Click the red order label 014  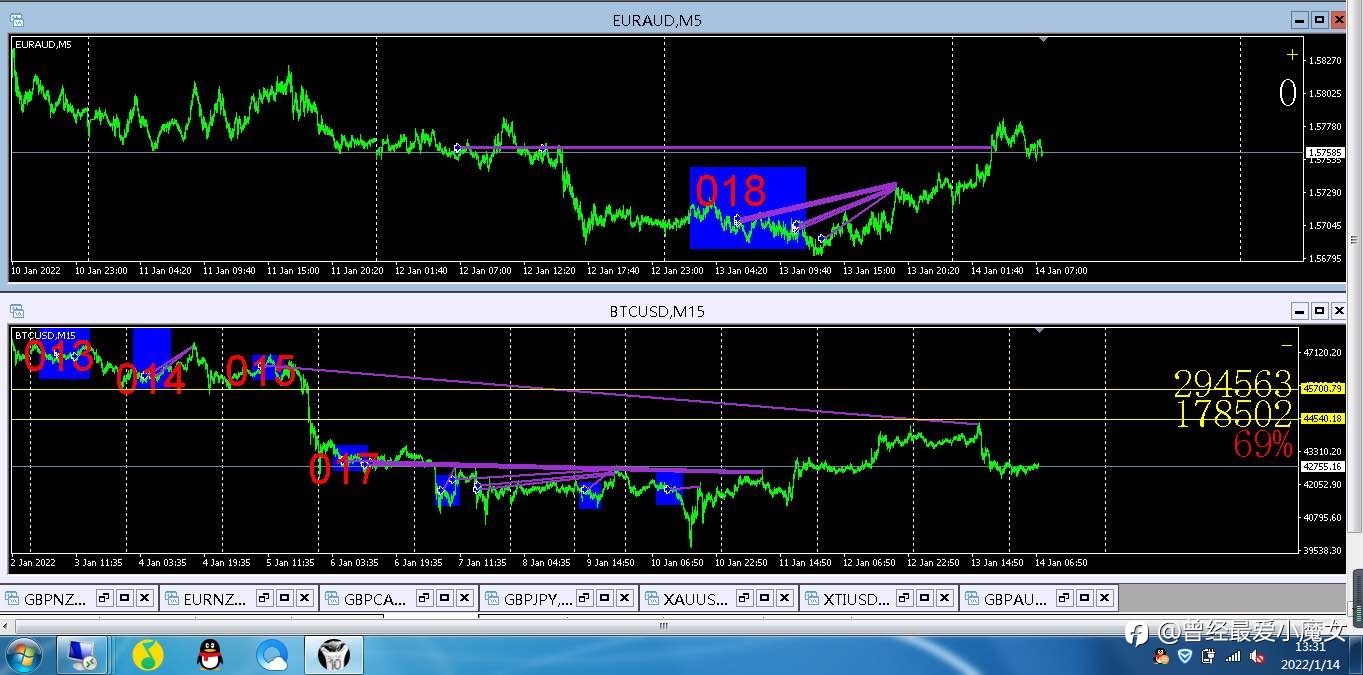pos(151,380)
